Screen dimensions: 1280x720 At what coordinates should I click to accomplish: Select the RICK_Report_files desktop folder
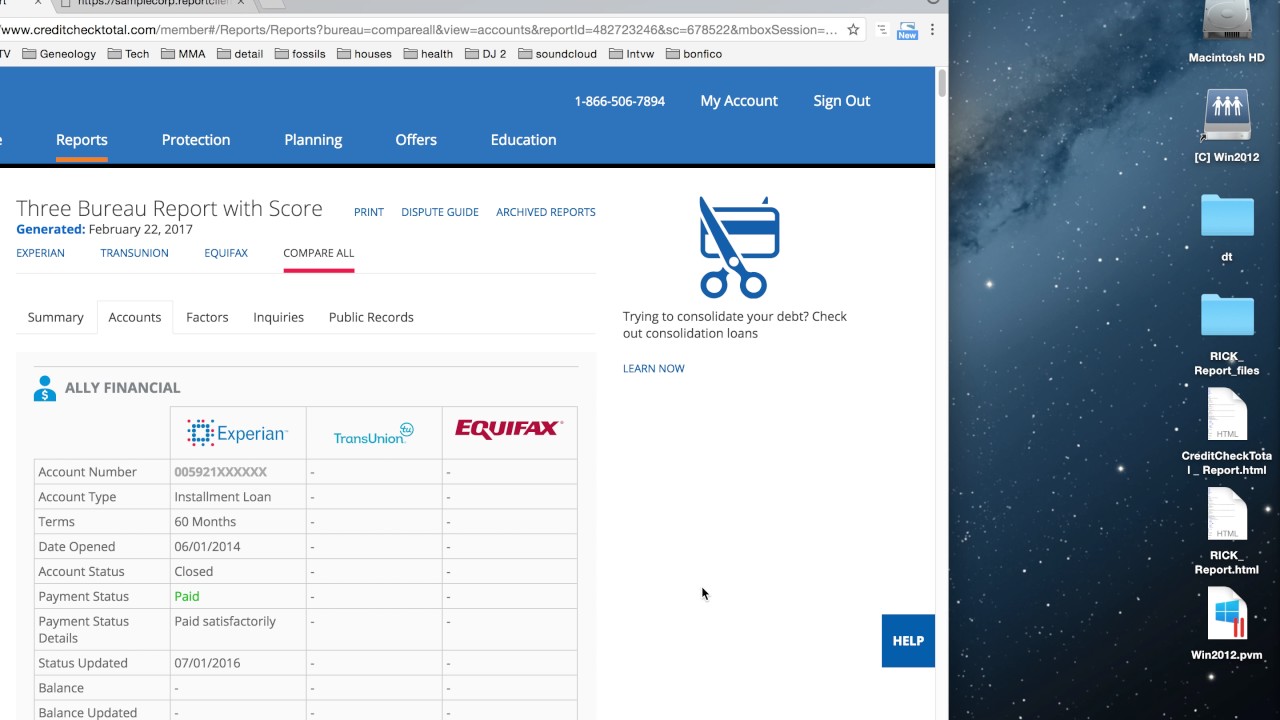point(1227,335)
